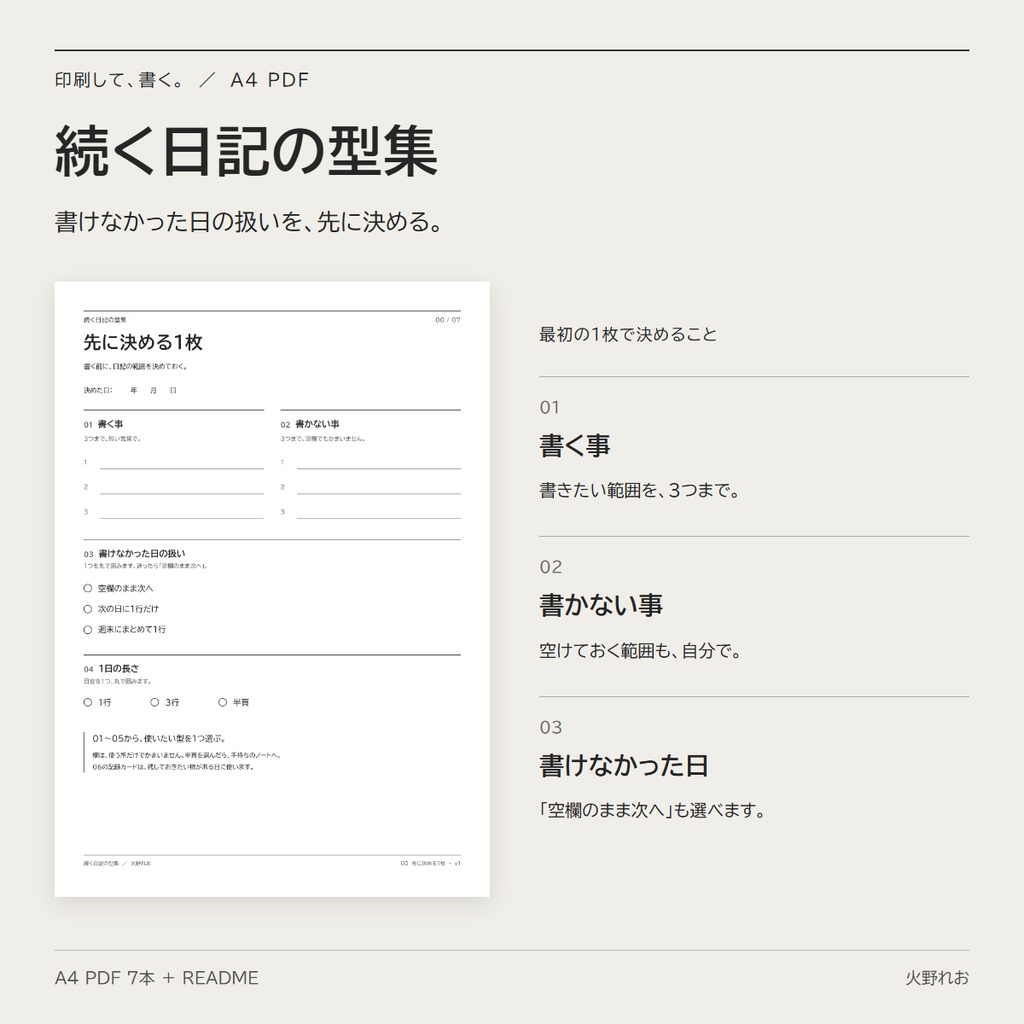Choose the 半頁 length radio circle

[223, 703]
